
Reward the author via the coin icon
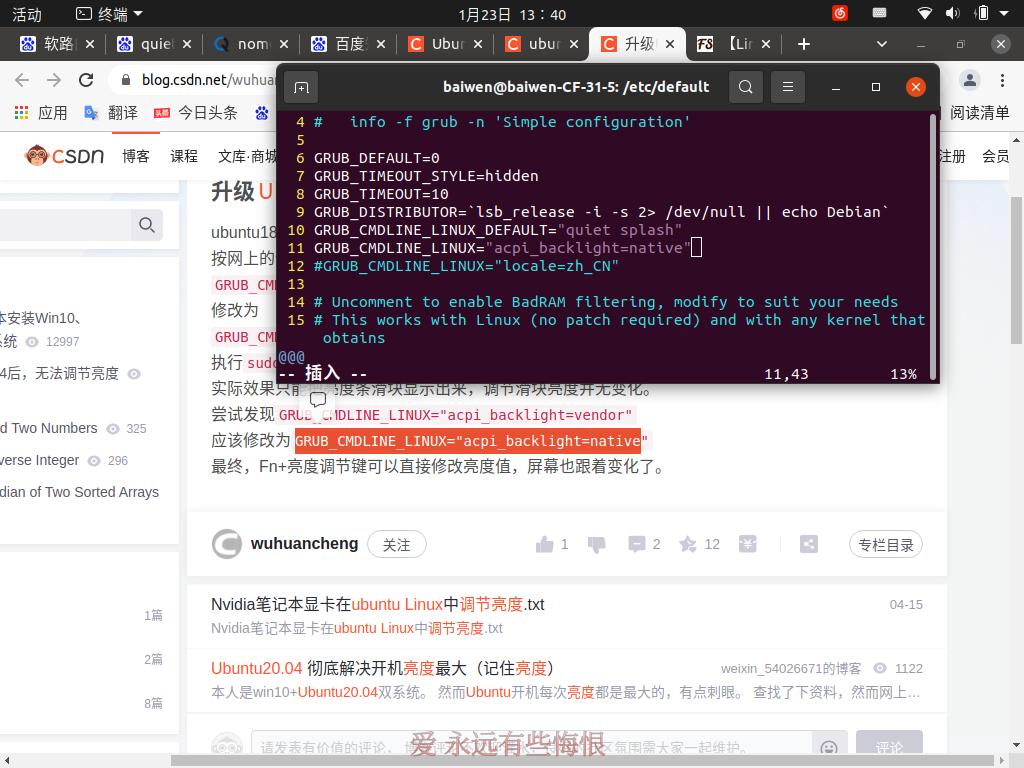748,544
